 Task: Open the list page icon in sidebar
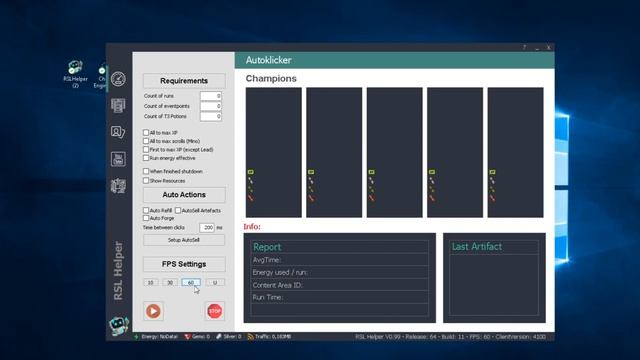pos(118,105)
